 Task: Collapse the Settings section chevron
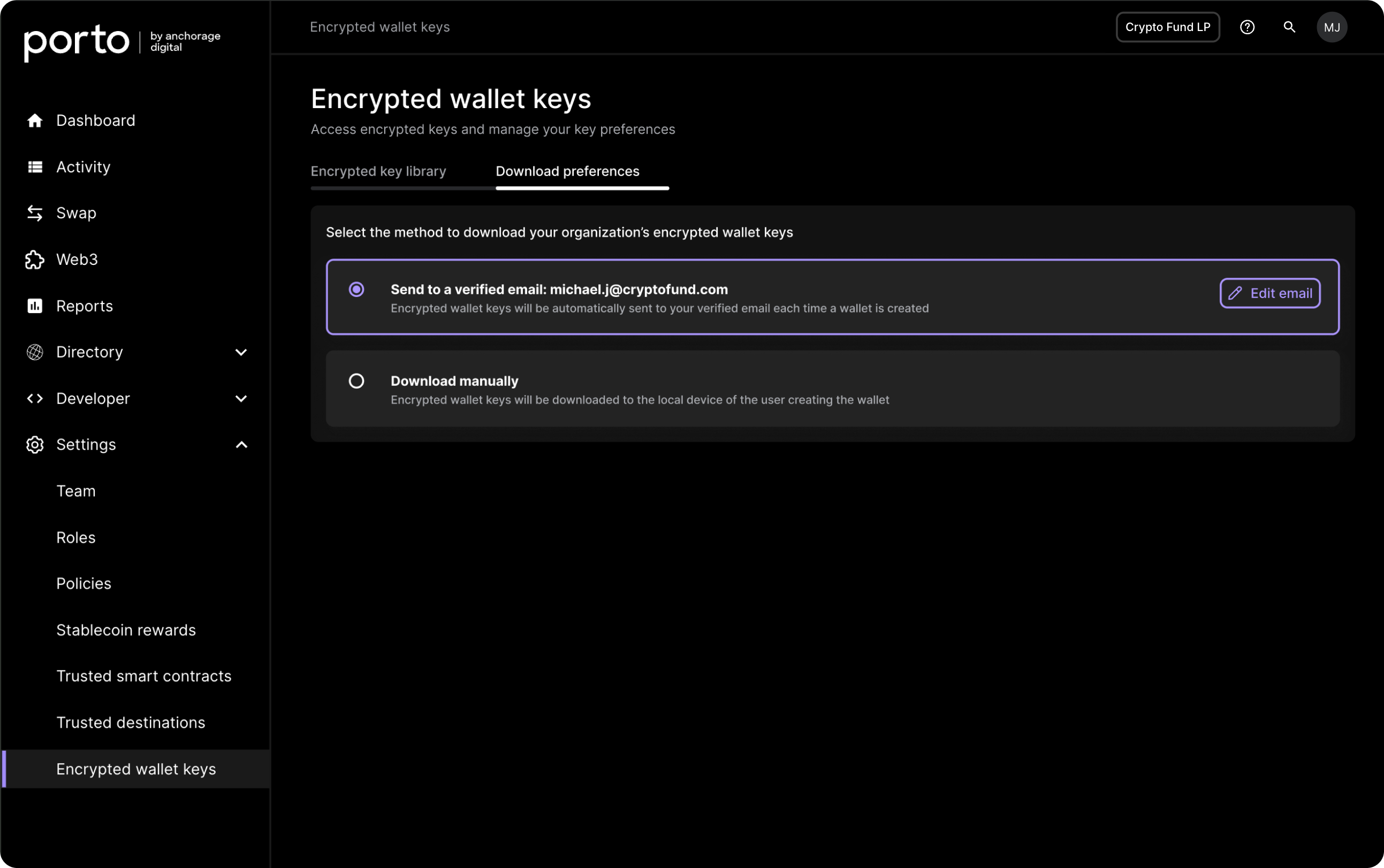[x=241, y=445]
